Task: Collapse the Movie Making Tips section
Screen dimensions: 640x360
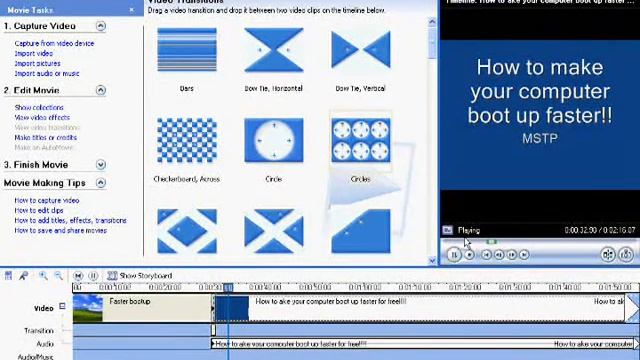Action: (101, 182)
